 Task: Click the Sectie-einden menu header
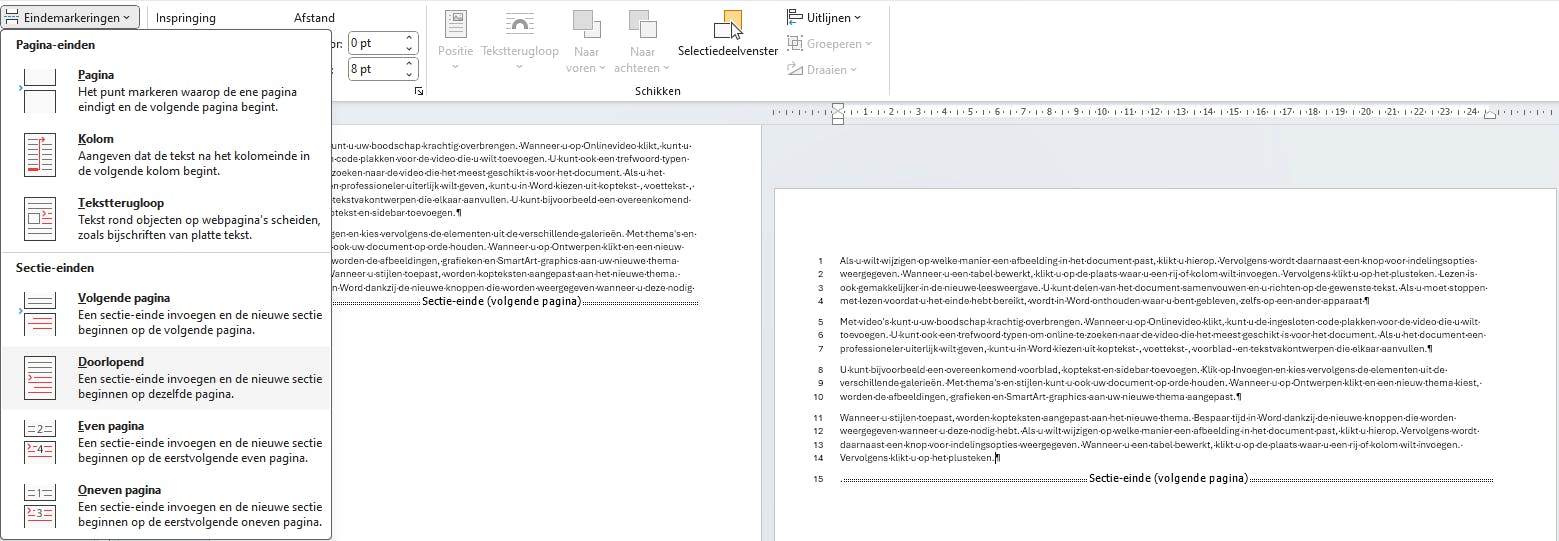55,268
